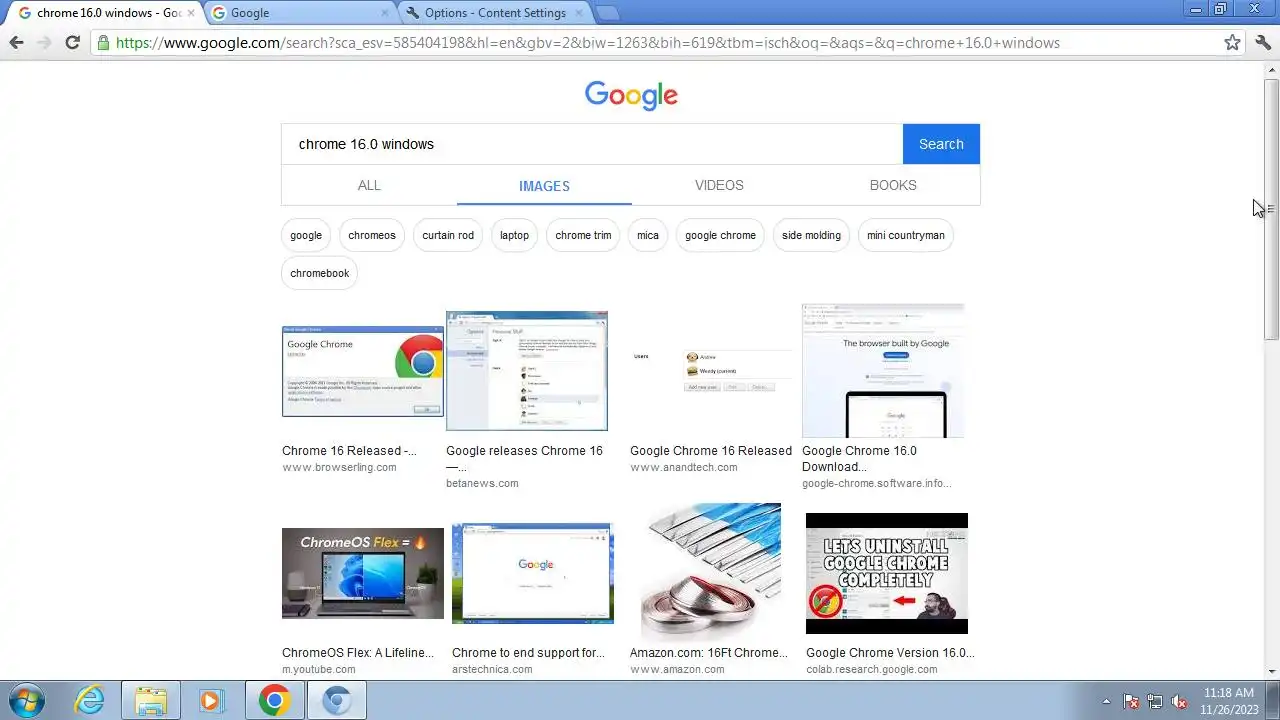Reload the page with refresh icon
Viewport: 1280px width, 720px height.
[x=72, y=42]
